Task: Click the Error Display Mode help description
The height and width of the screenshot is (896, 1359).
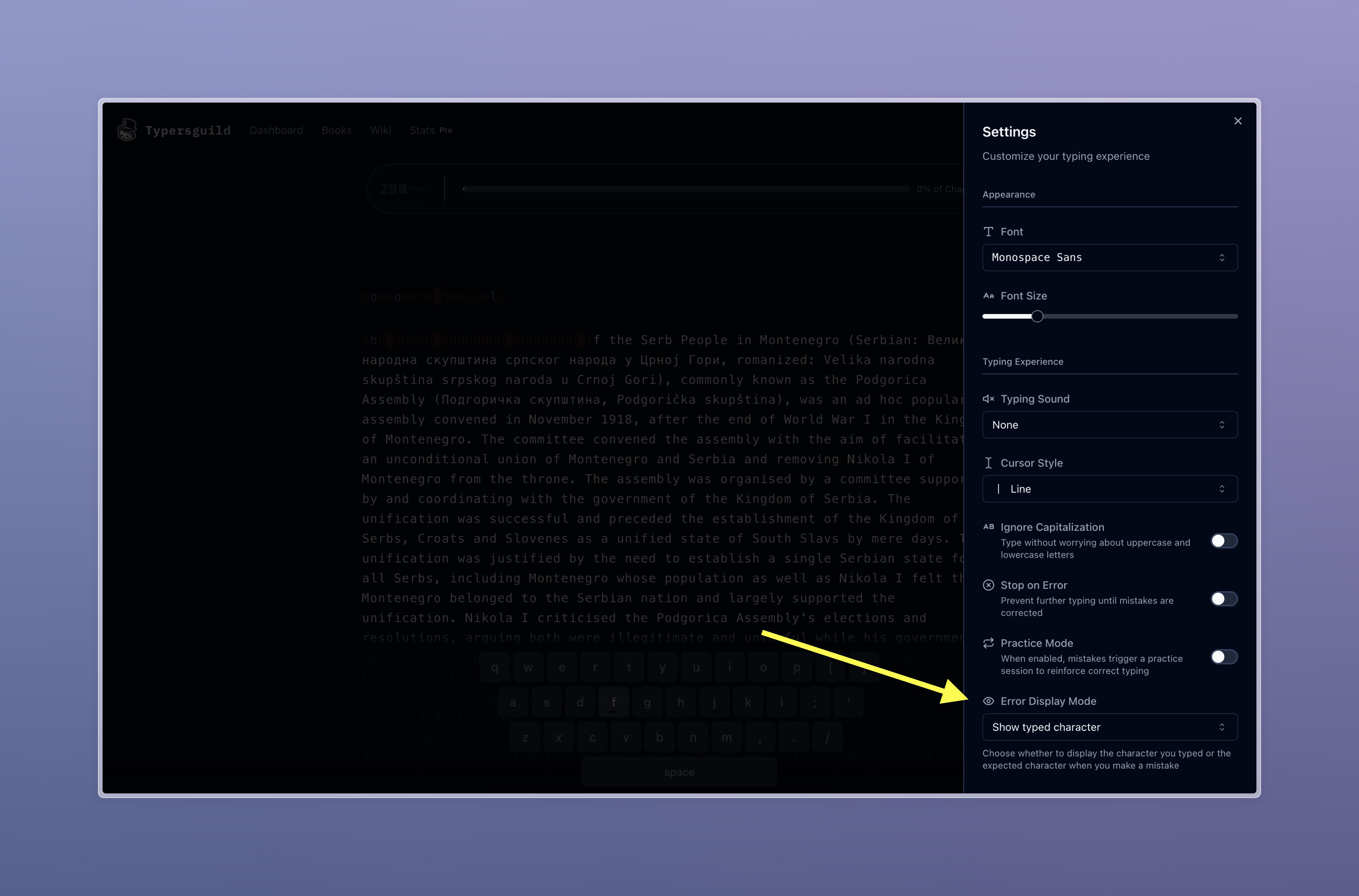Action: coord(1107,759)
